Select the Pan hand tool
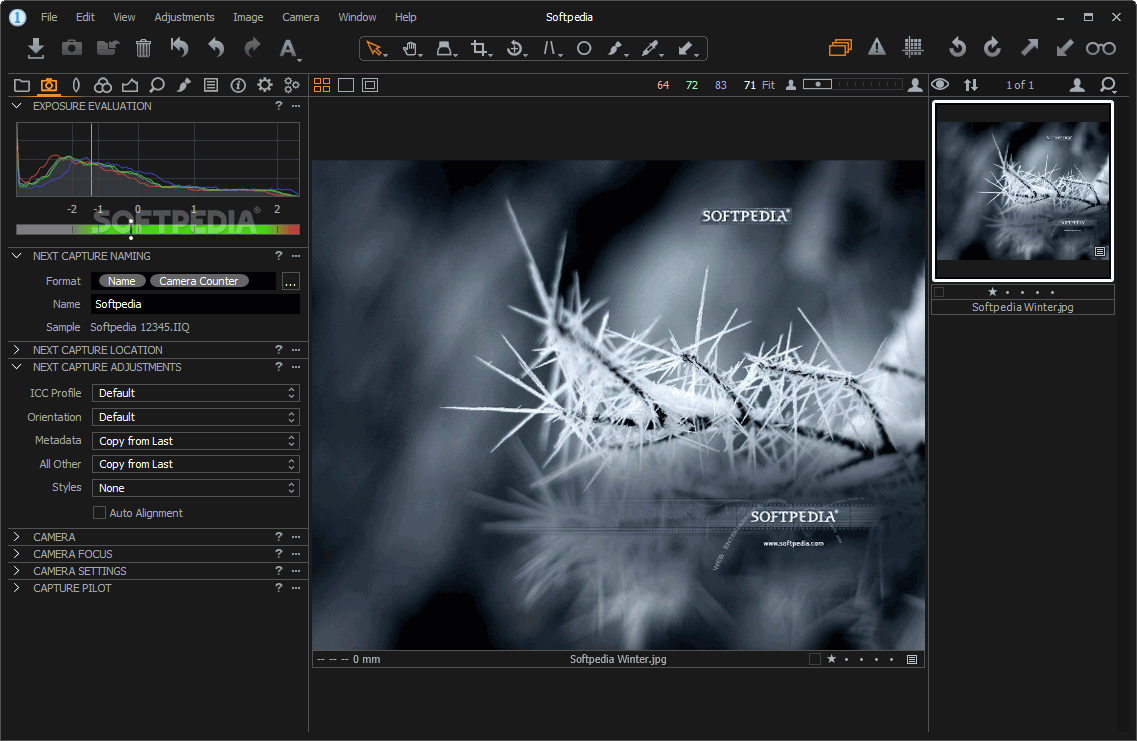The image size is (1137, 741). coord(411,49)
